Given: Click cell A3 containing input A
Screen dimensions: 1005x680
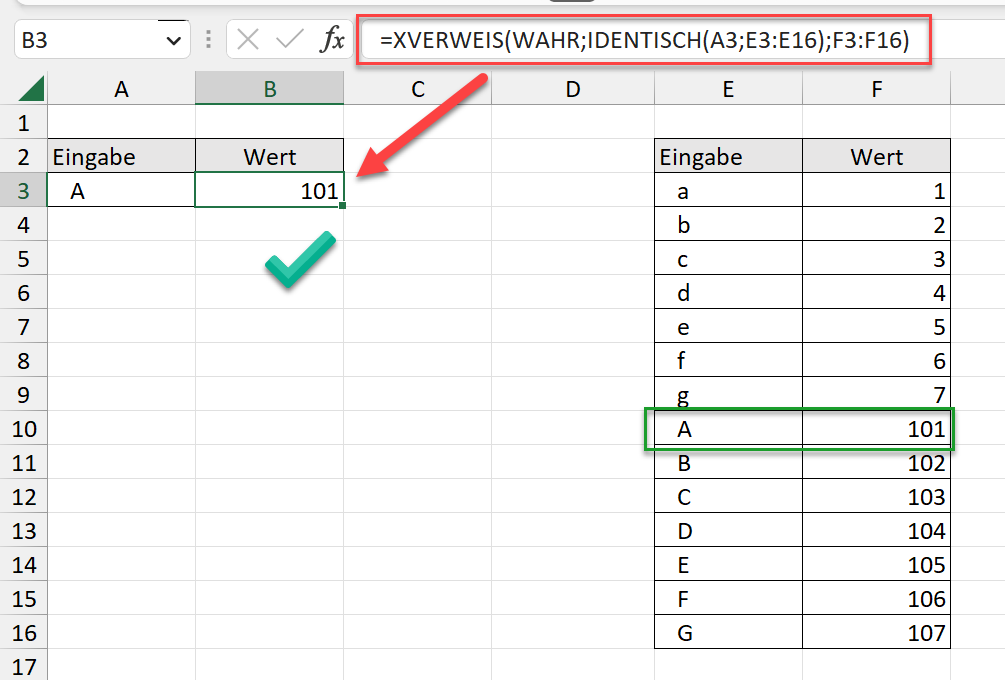Looking at the screenshot, I should (x=121, y=191).
